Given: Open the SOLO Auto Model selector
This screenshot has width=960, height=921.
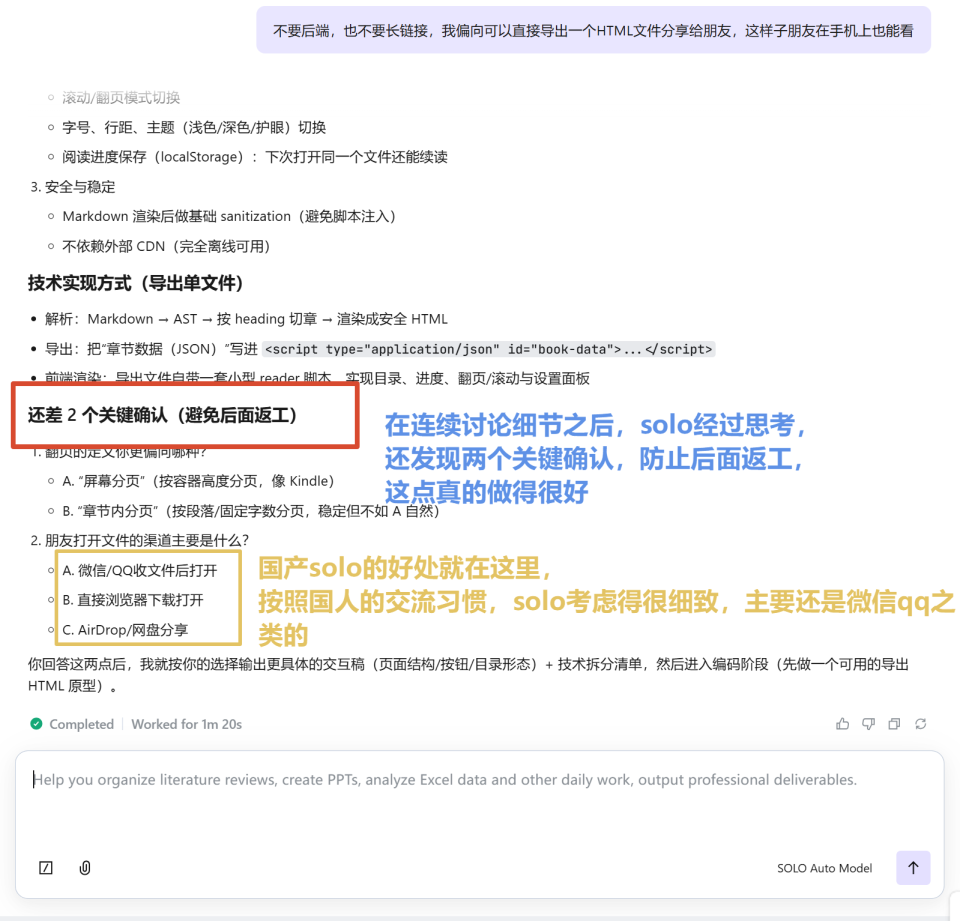Looking at the screenshot, I should click(x=824, y=868).
